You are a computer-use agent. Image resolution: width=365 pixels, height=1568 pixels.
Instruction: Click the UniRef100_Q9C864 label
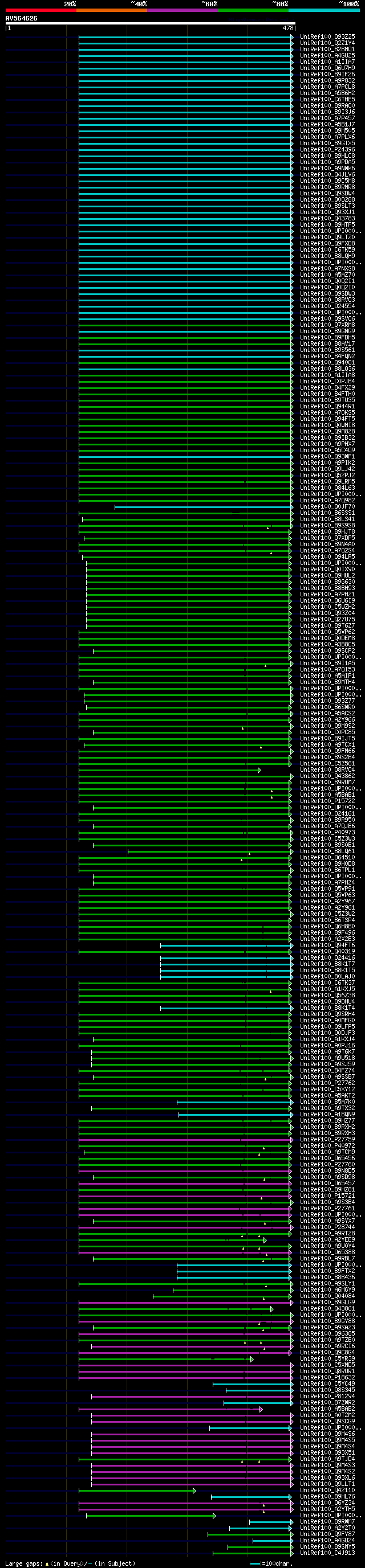click(x=328, y=1353)
